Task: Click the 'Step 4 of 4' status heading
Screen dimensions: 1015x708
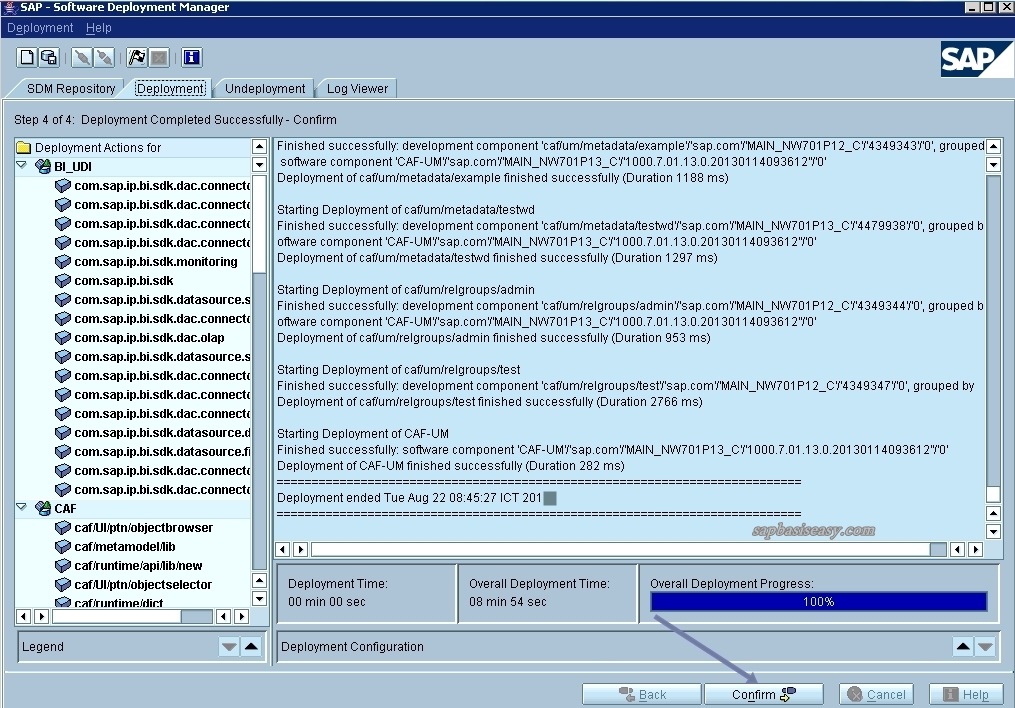Action: [175, 120]
